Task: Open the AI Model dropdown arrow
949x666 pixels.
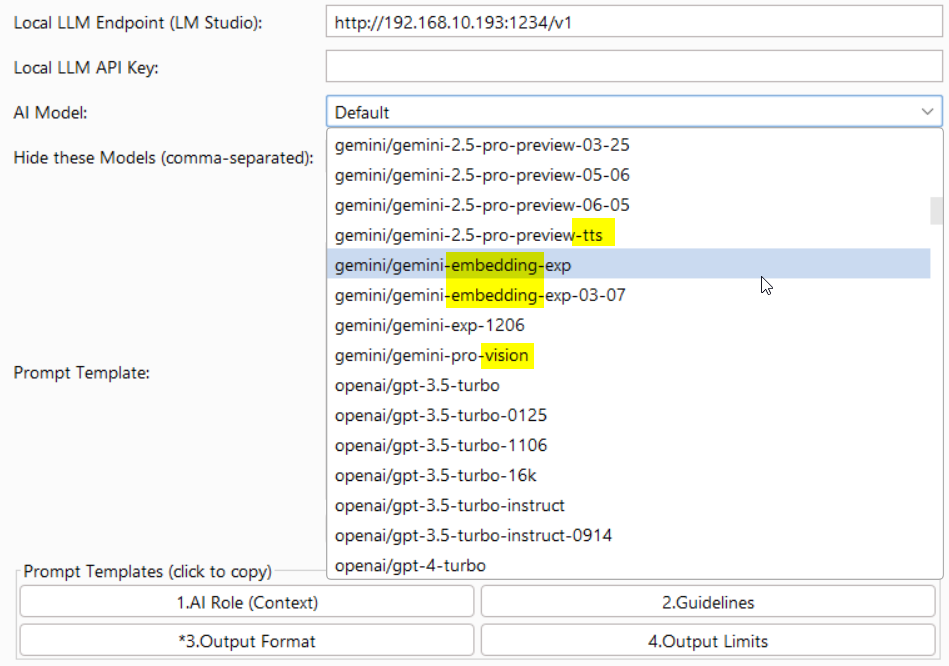Action: pyautogui.click(x=927, y=112)
